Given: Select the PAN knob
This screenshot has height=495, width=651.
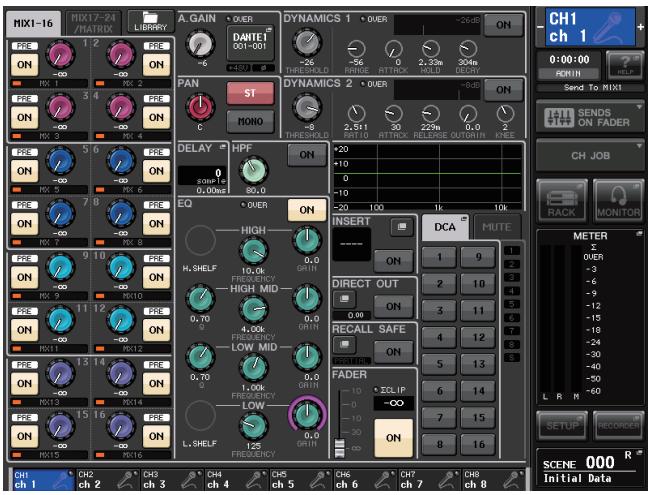Looking at the screenshot, I should [200, 107].
